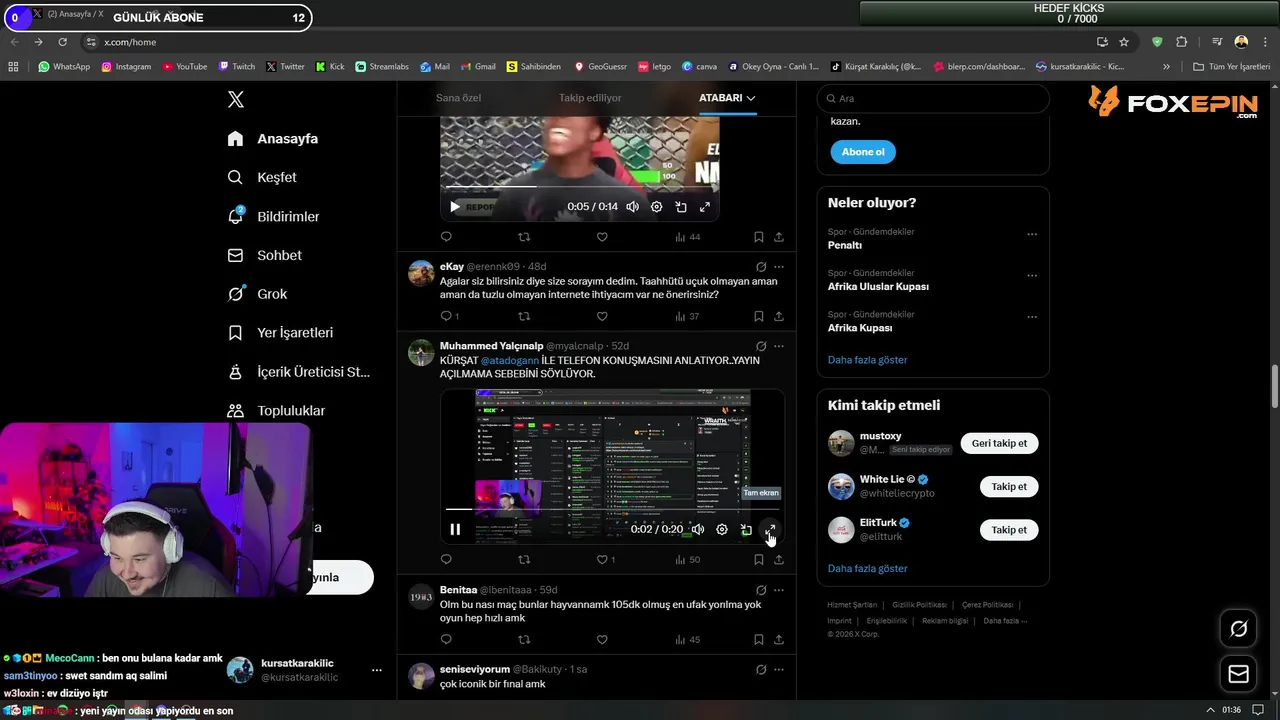Open İçerik Üreticisi Stüdyosu in the sidebar
Image resolution: width=1280 pixels, height=720 pixels.
298,371
